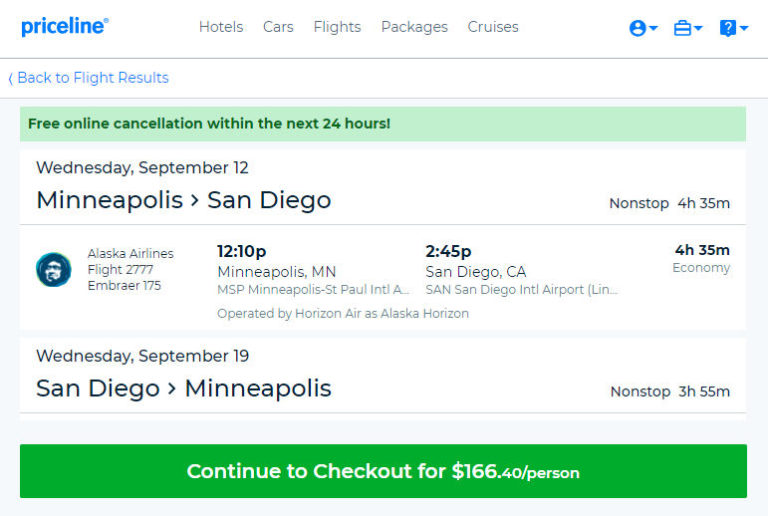This screenshot has height=516, width=768.
Task: Click the Alaska Airlines logo icon
Action: pyautogui.click(x=53, y=269)
